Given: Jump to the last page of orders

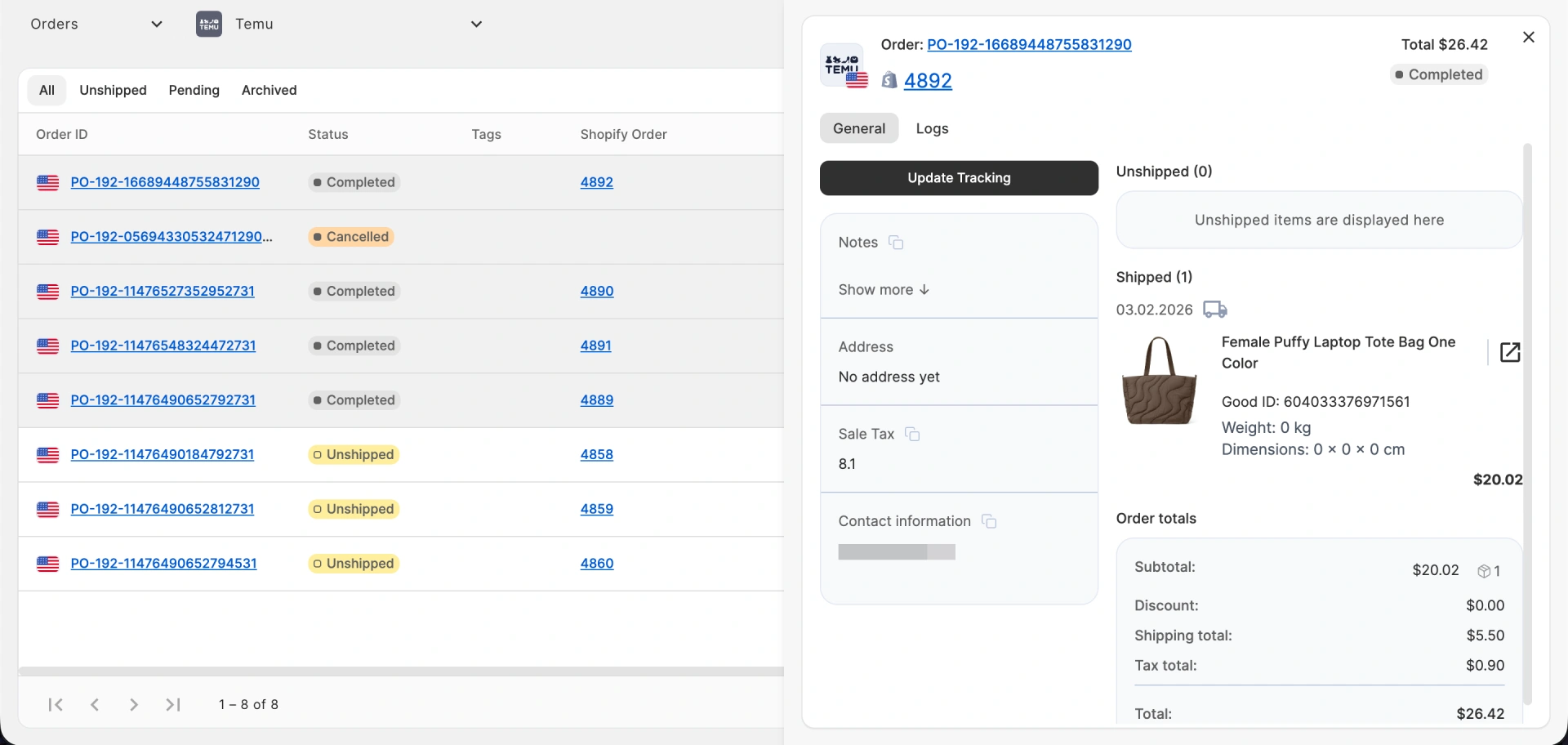Looking at the screenshot, I should pyautogui.click(x=172, y=704).
